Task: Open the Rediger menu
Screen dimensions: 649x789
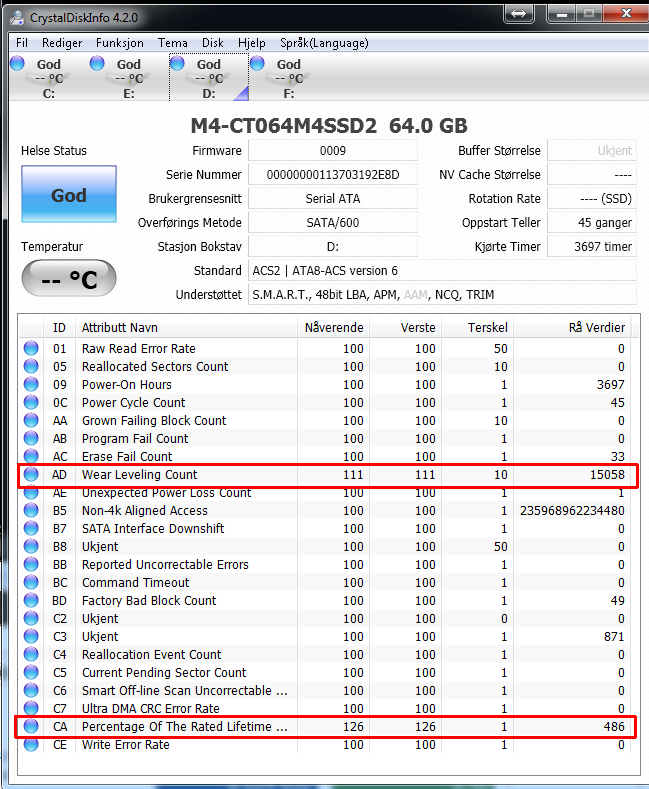Action: [62, 43]
